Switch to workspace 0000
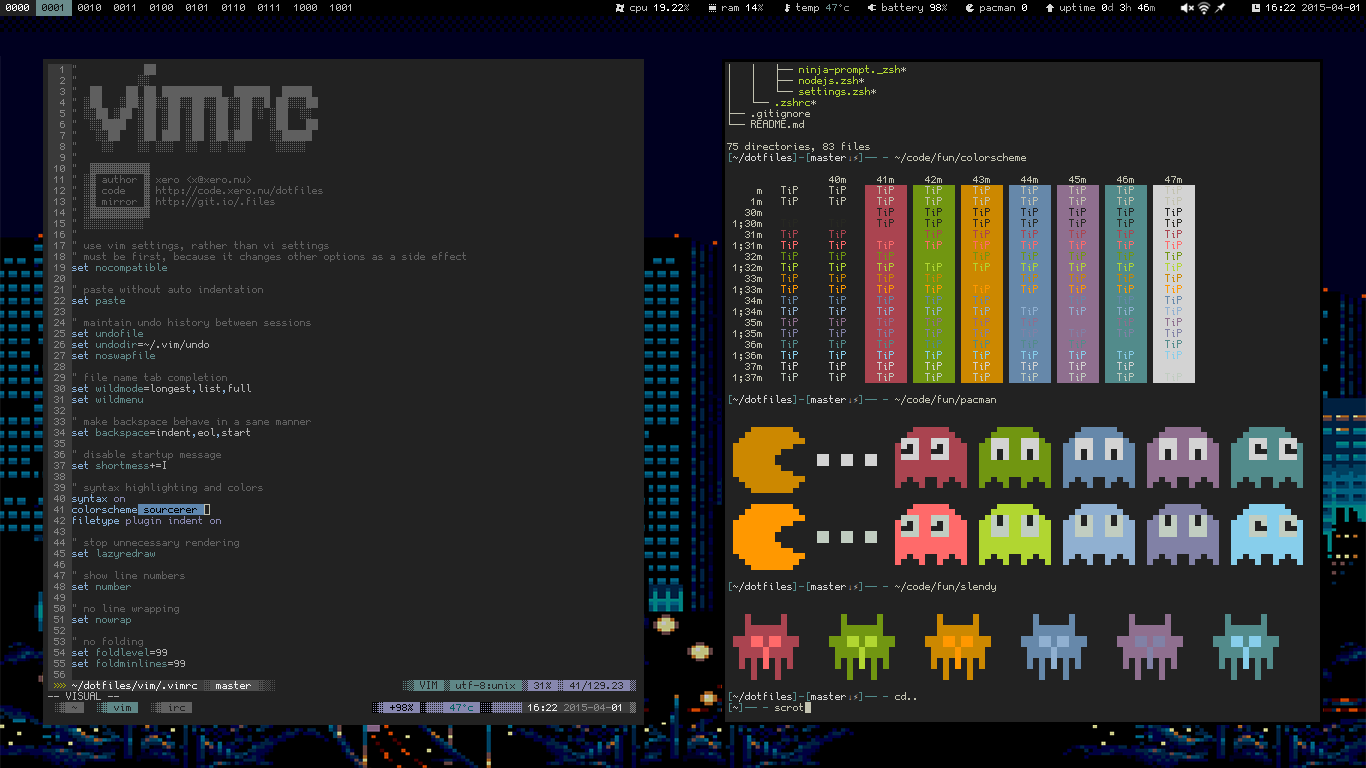 18,8
